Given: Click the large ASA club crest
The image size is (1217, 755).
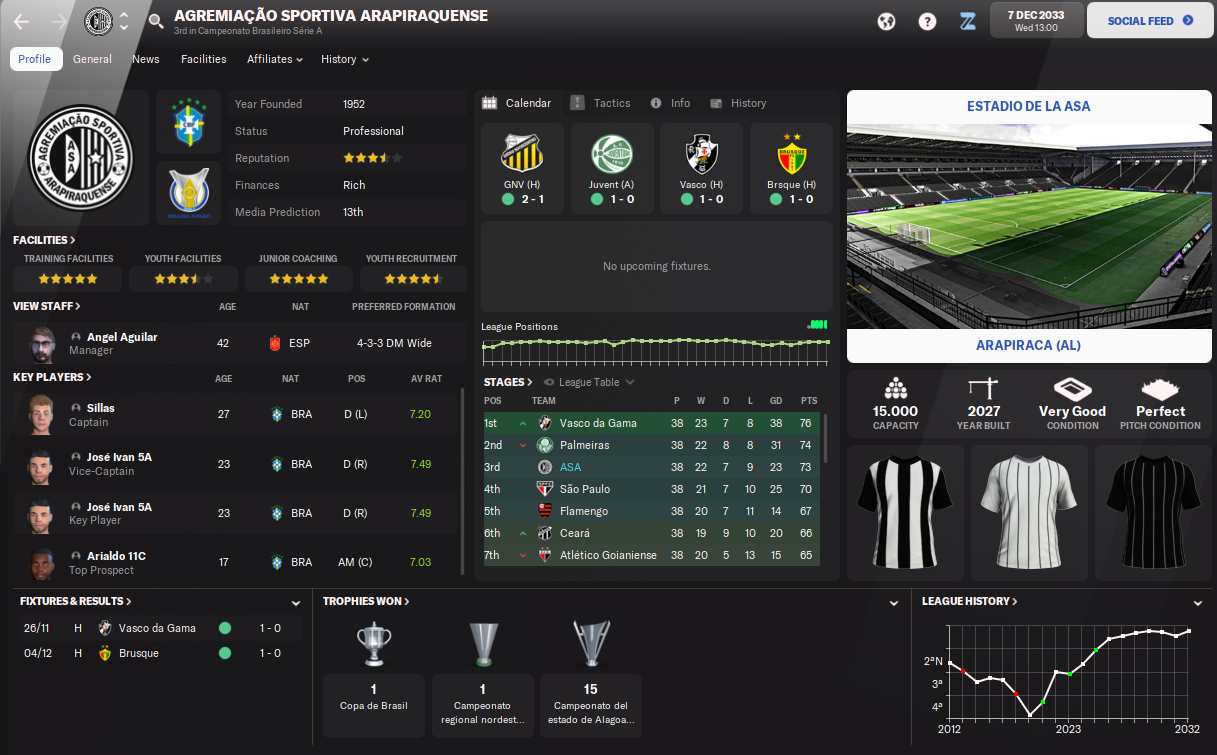Looking at the screenshot, I should coord(80,160).
